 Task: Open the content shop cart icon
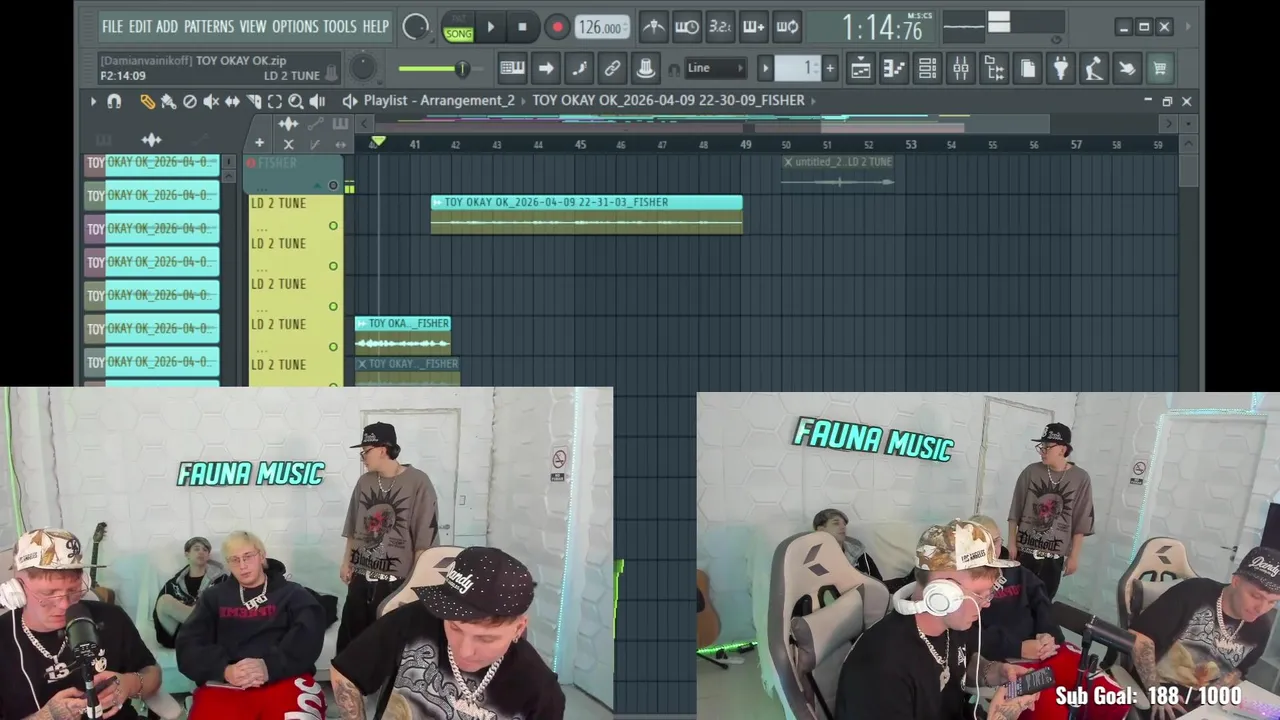(1160, 68)
